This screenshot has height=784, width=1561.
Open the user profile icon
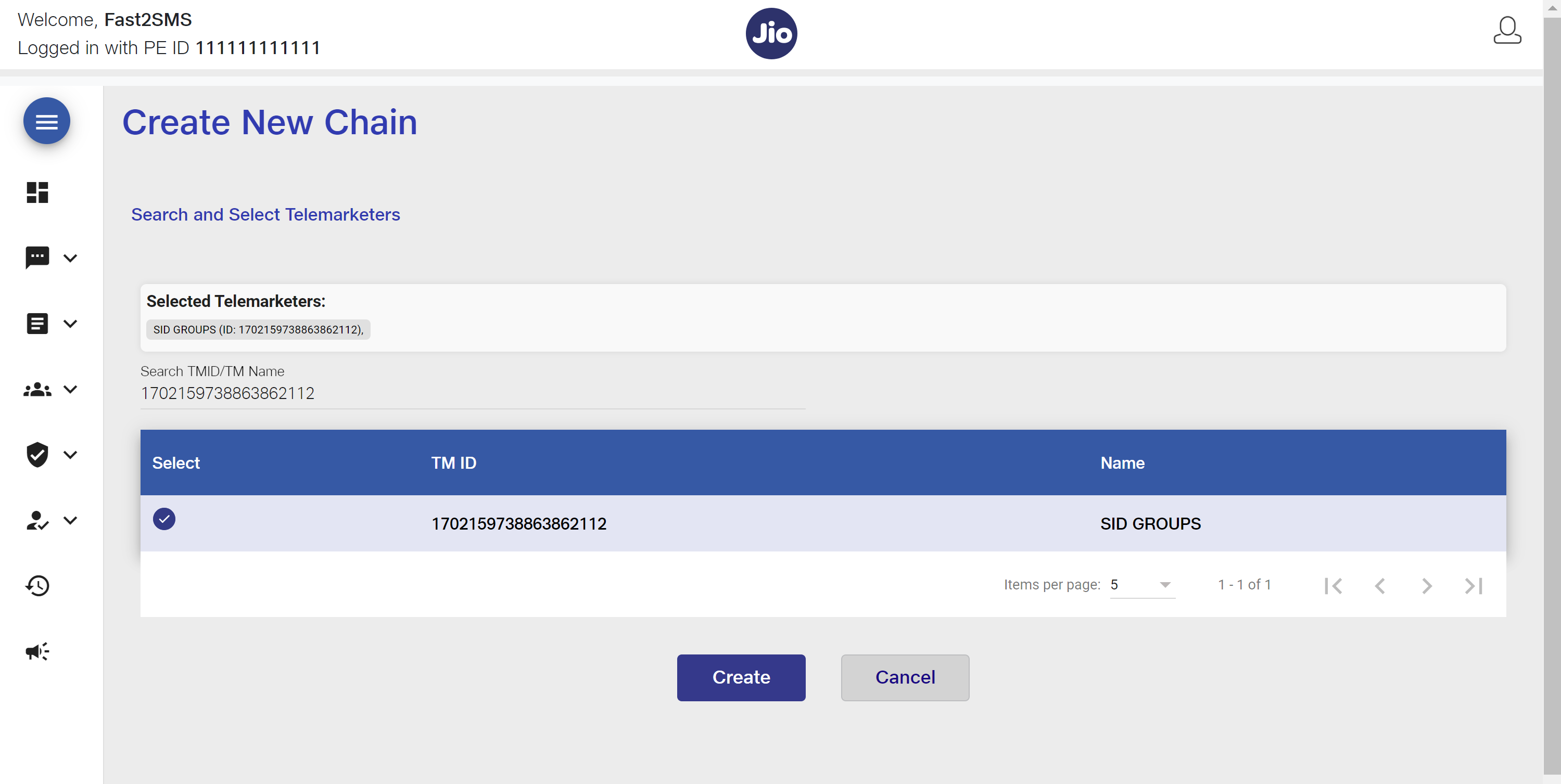pos(1507,30)
